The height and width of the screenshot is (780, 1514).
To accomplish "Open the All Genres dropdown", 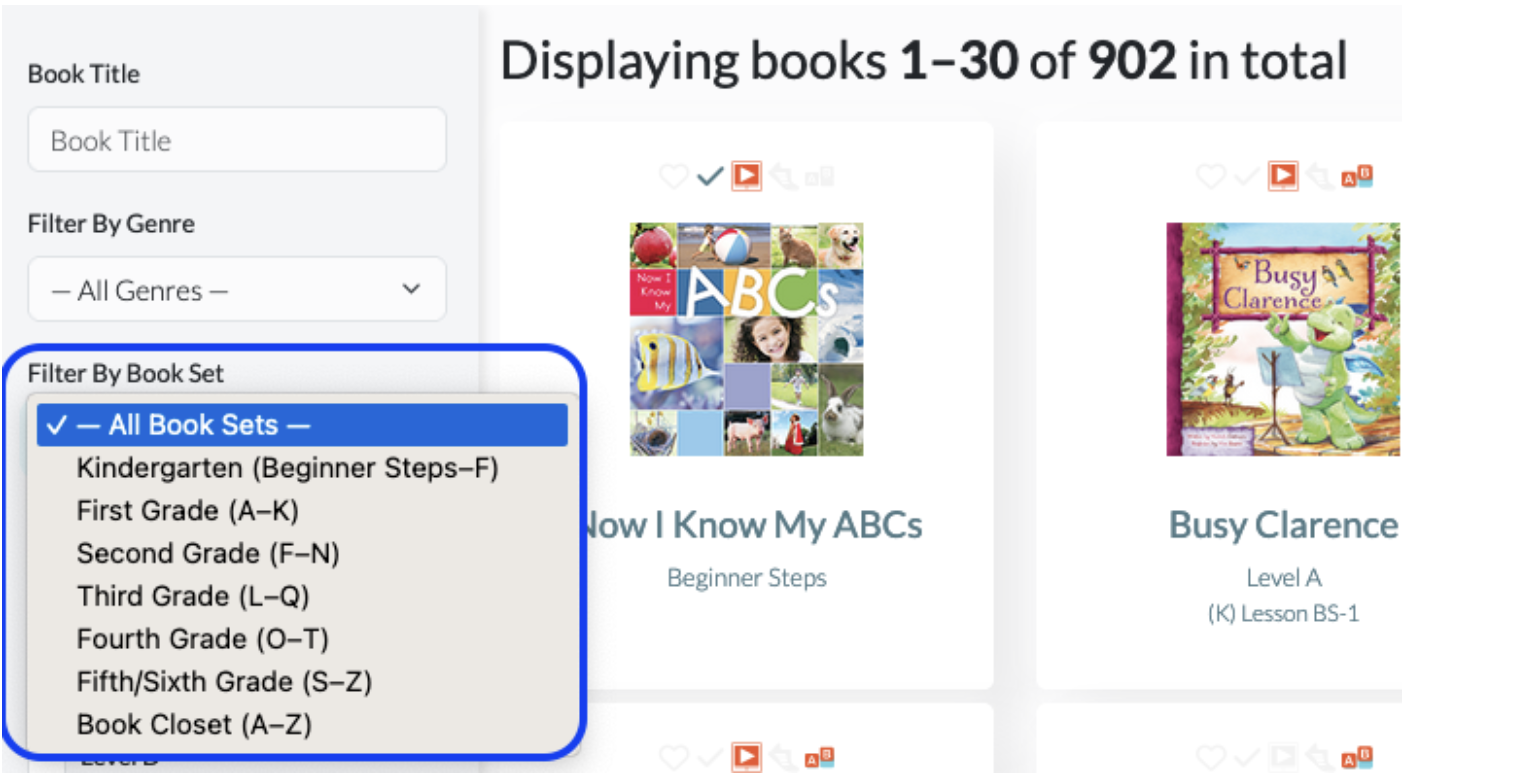I will tap(237, 290).
